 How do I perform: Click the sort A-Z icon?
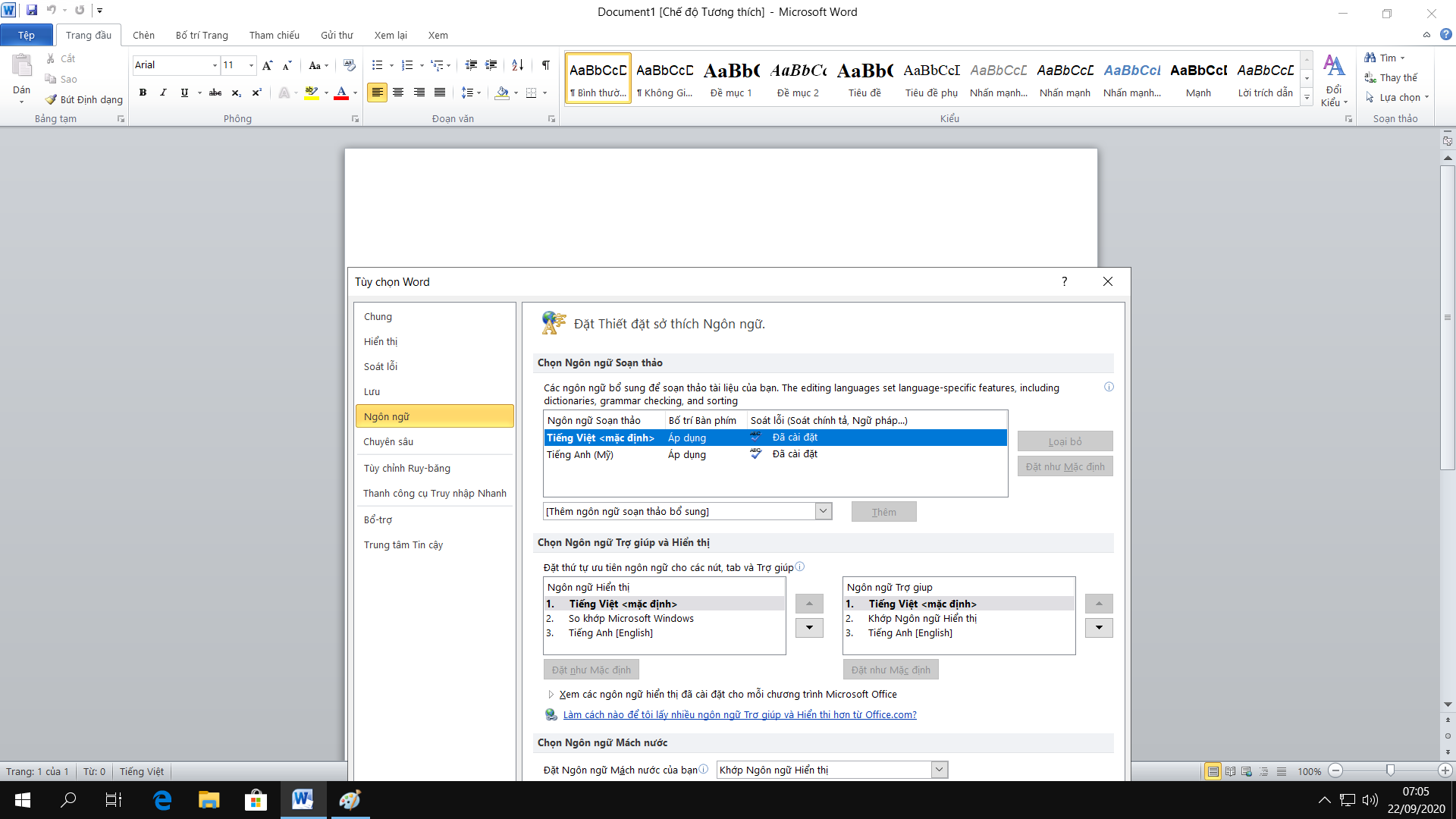click(x=518, y=65)
